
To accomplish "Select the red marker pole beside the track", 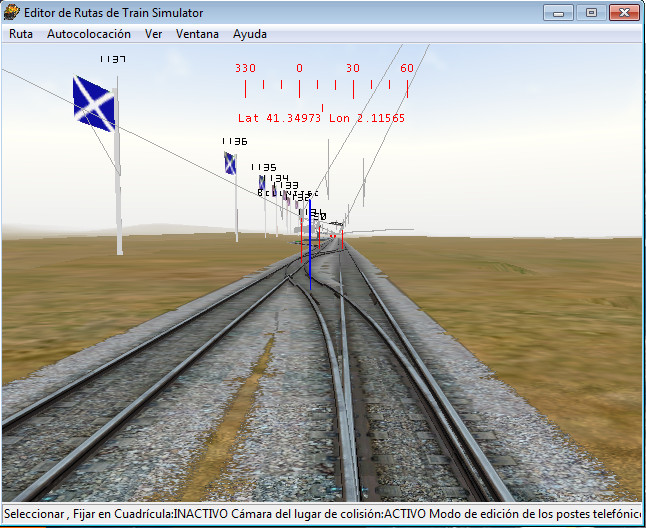I will 342,239.
